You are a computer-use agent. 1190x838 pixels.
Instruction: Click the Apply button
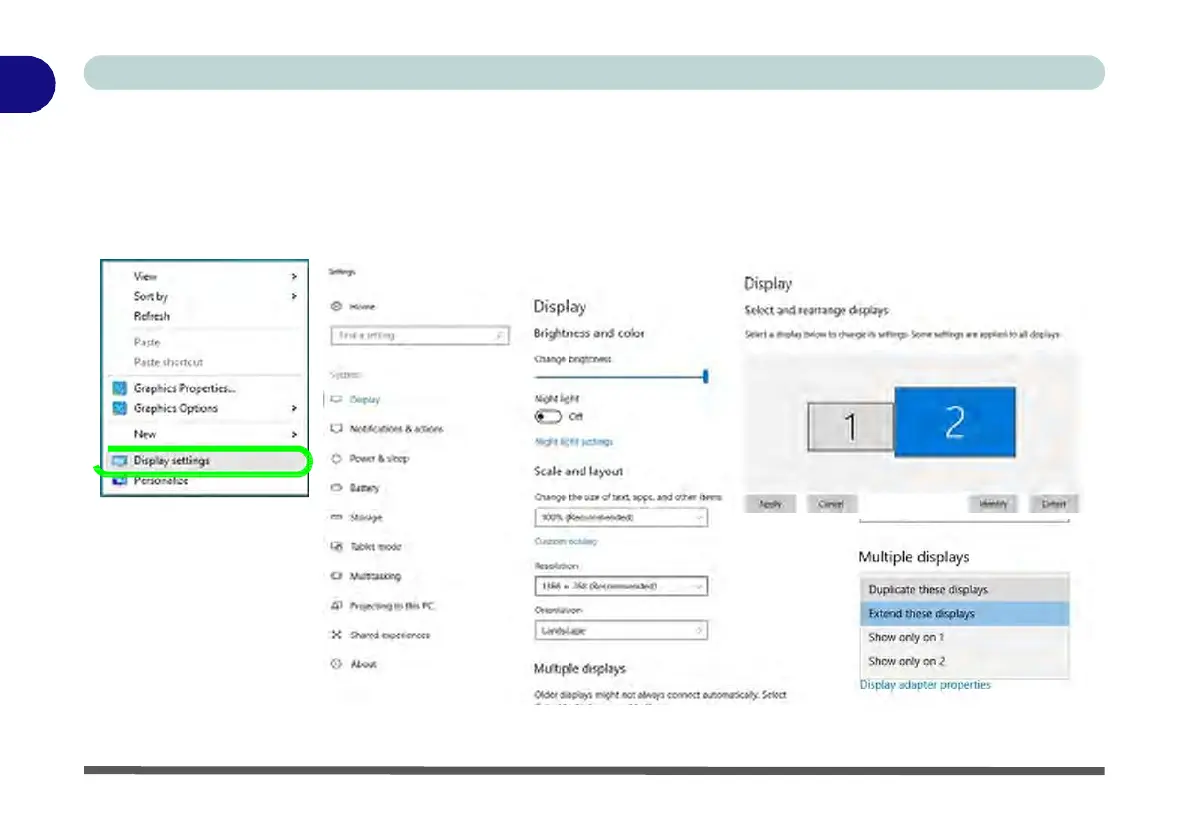tap(770, 503)
